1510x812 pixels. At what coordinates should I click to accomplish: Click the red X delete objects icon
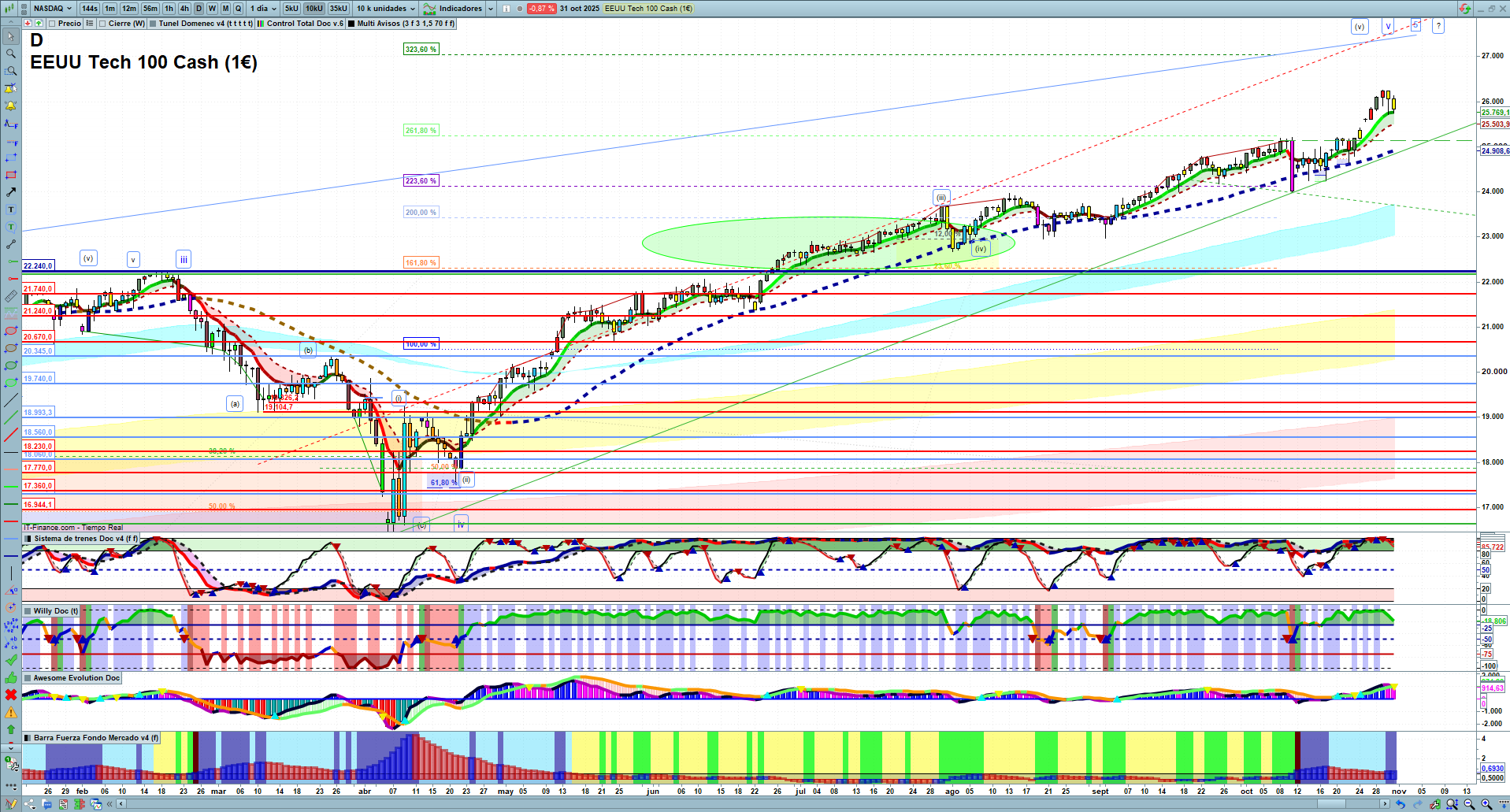click(x=11, y=695)
